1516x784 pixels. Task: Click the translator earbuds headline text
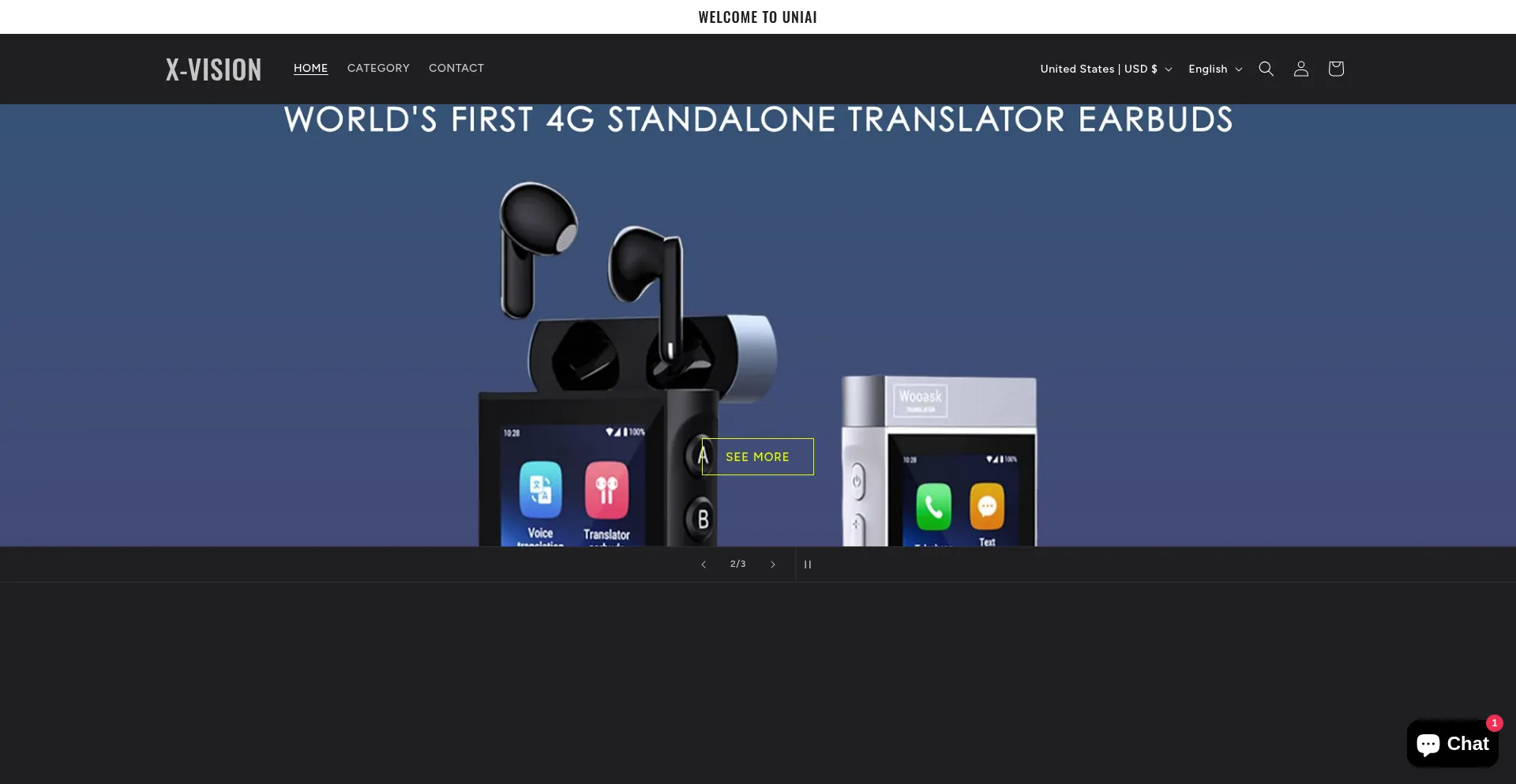click(758, 120)
